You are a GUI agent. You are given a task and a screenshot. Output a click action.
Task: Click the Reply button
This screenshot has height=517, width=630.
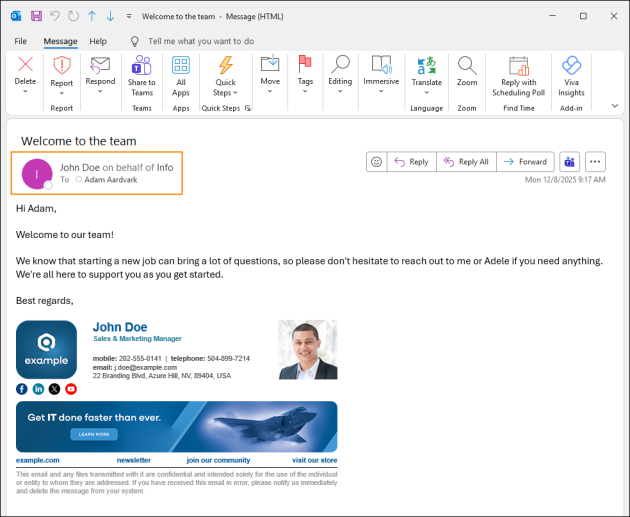(x=411, y=162)
